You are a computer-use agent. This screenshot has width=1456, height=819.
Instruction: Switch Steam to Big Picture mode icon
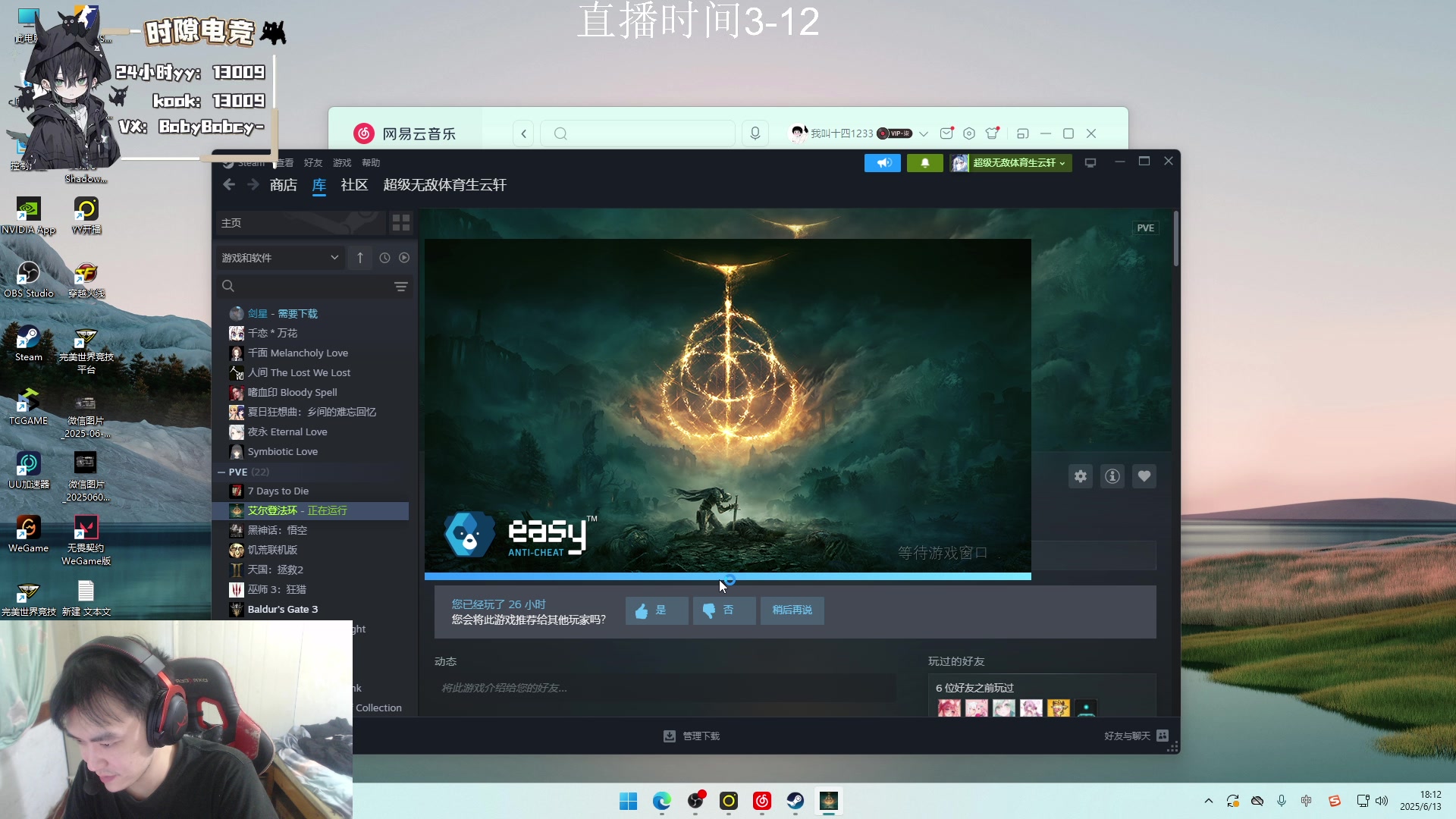pos(1090,163)
